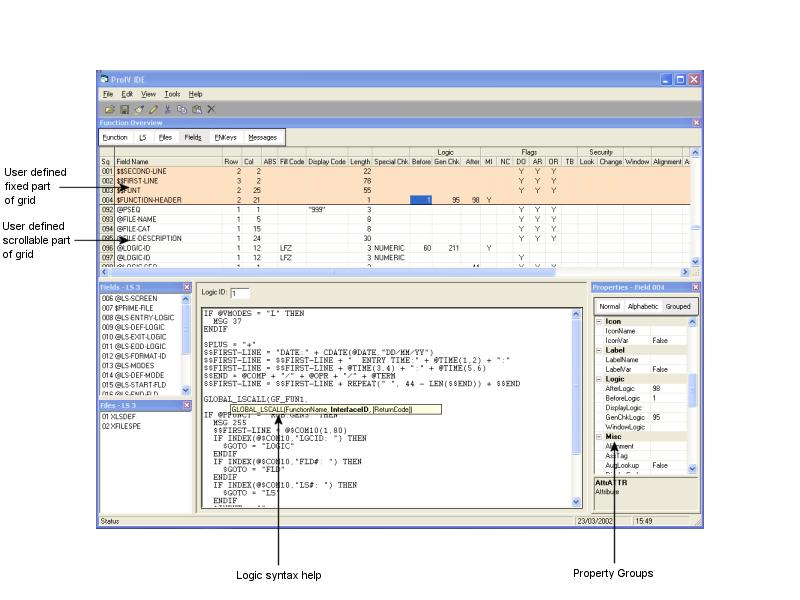Click the Properties list scrollbar down arrow
The width and height of the screenshot is (800, 600).
[692, 468]
